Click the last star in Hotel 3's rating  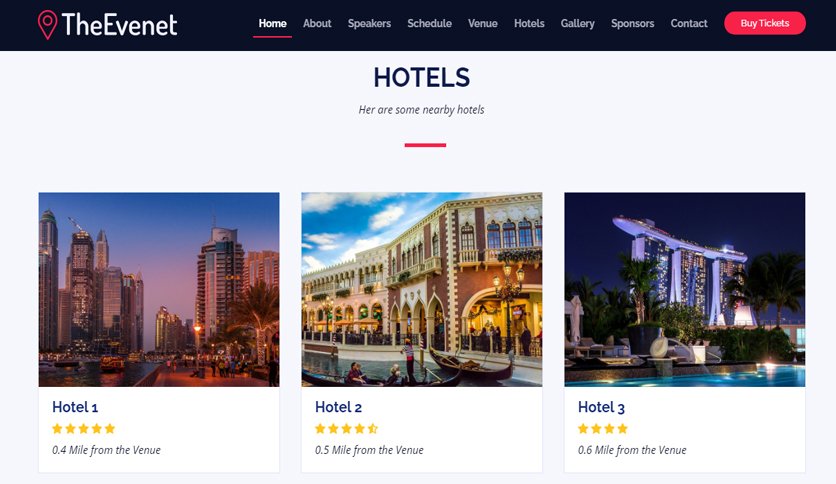coord(622,429)
